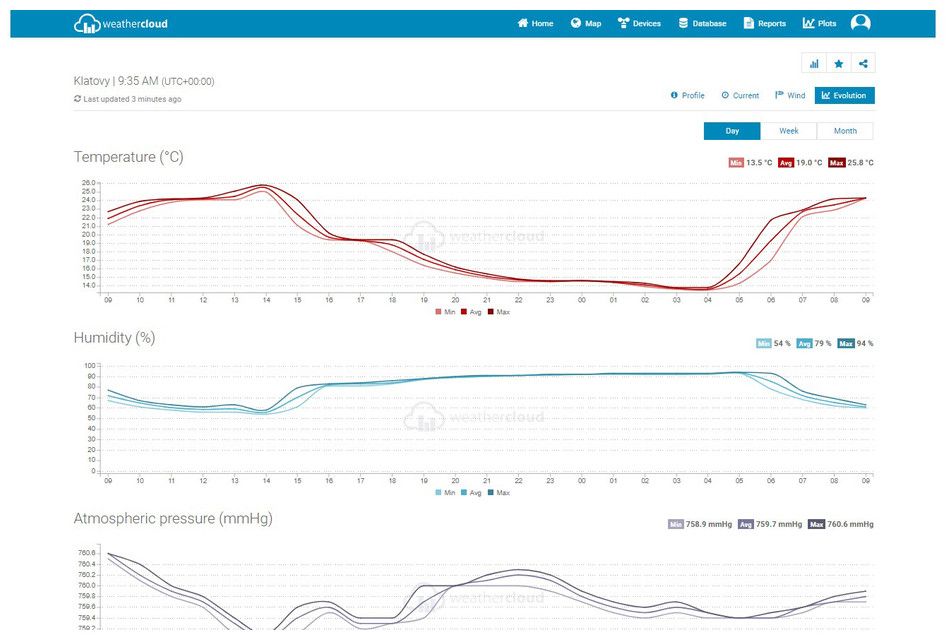Switch the time range to Week
The image size is (946, 640).
click(788, 131)
